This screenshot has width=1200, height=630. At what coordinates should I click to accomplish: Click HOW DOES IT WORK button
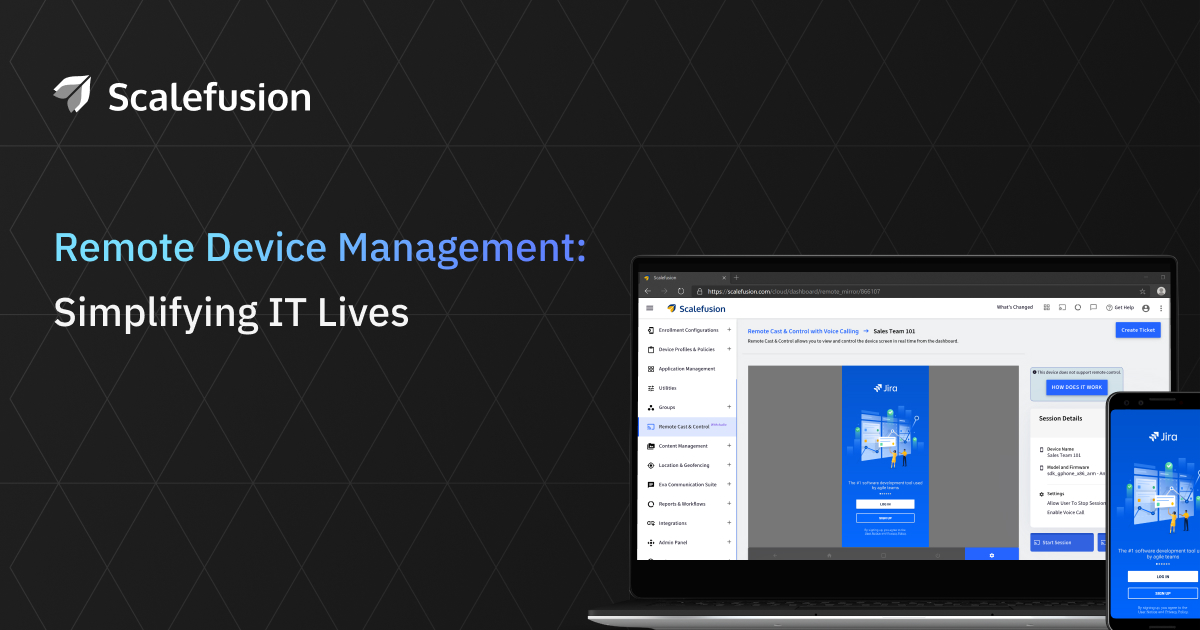coord(1077,387)
